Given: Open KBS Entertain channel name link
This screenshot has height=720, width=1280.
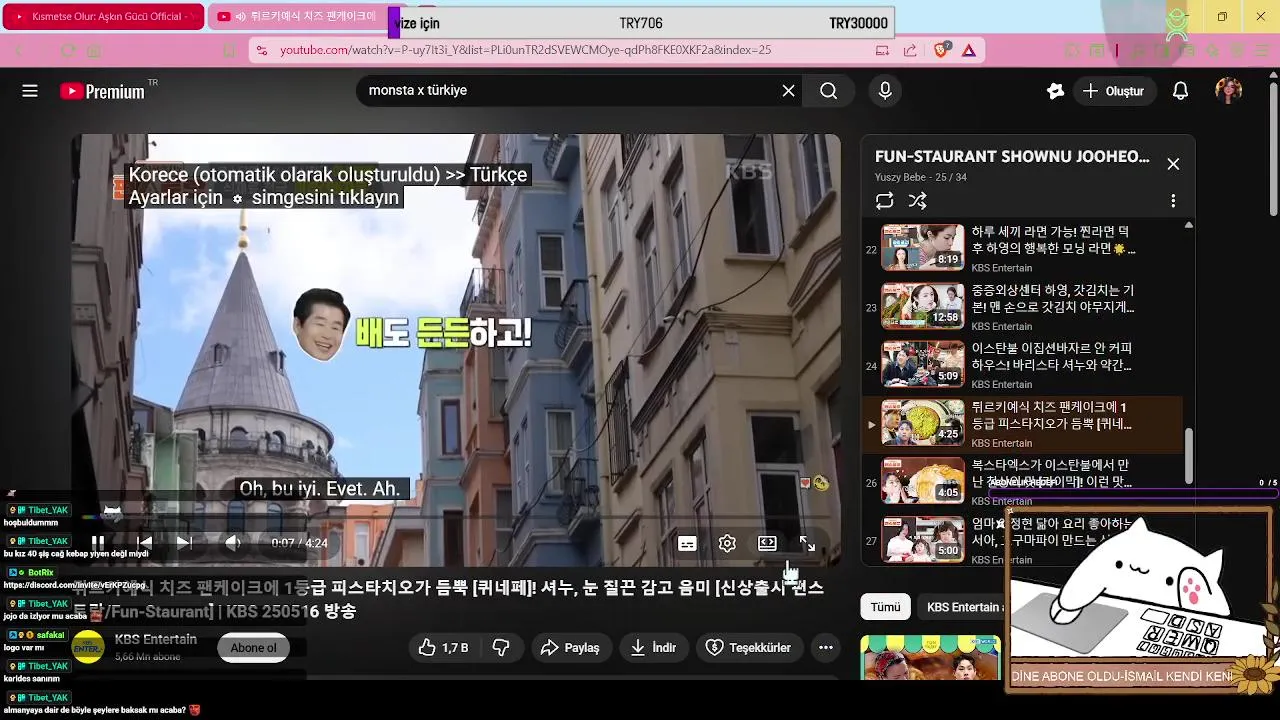Looking at the screenshot, I should tap(155, 639).
